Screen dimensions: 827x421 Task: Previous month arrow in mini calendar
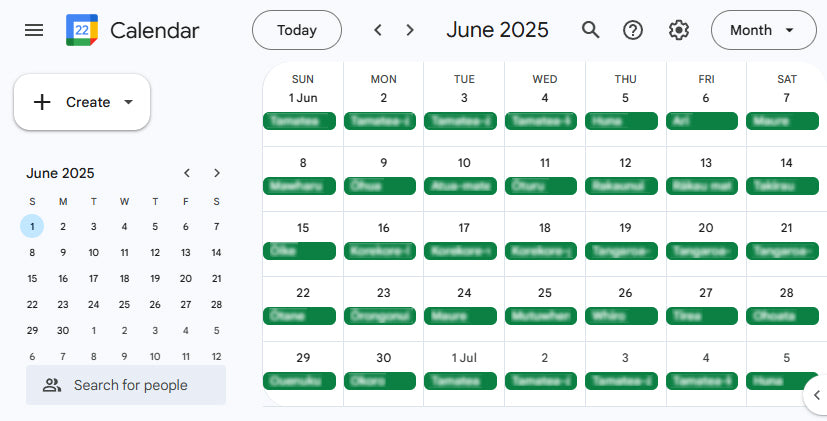point(187,173)
